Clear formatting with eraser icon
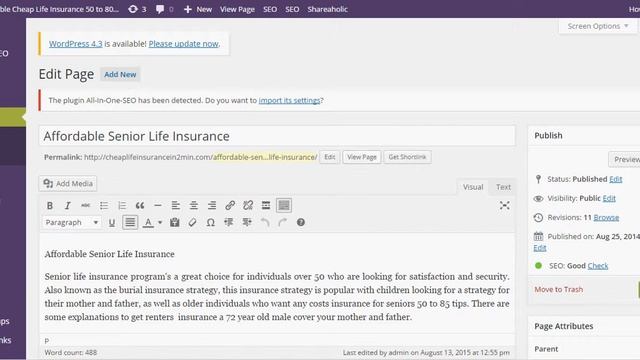This screenshot has width=640, height=360. pyautogui.click(x=192, y=222)
